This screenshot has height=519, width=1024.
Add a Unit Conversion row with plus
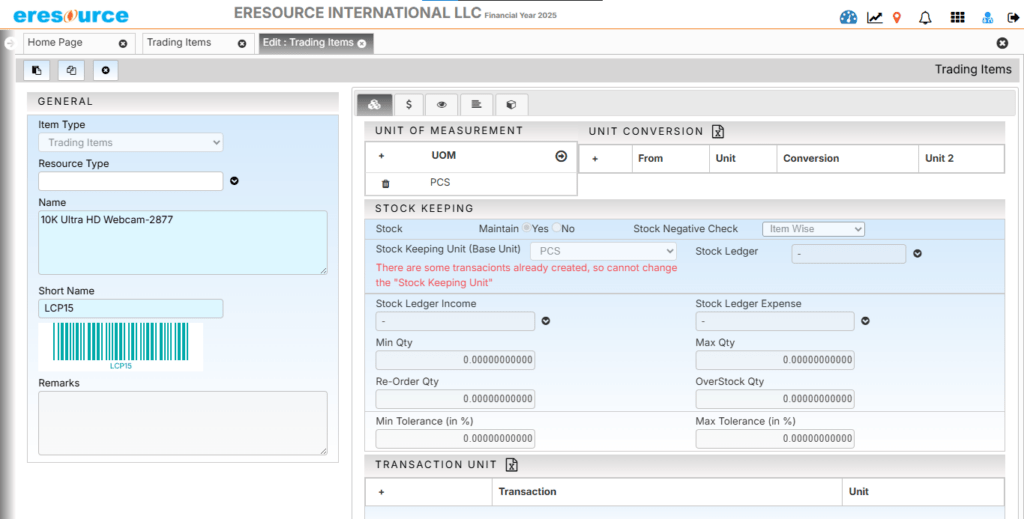tap(595, 159)
